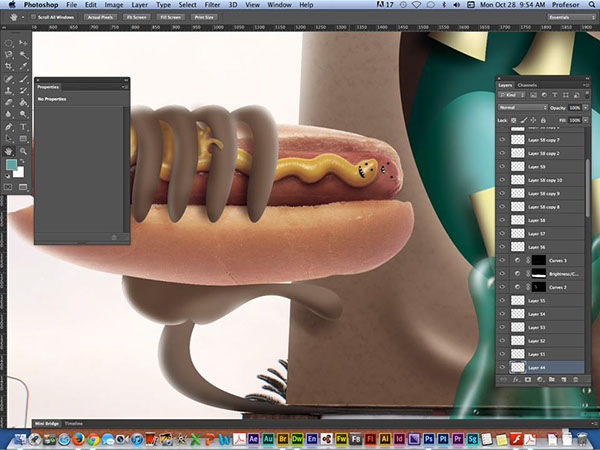Viewport: 600px width, 450px height.
Task: Open the Window menu
Action: click(279, 5)
